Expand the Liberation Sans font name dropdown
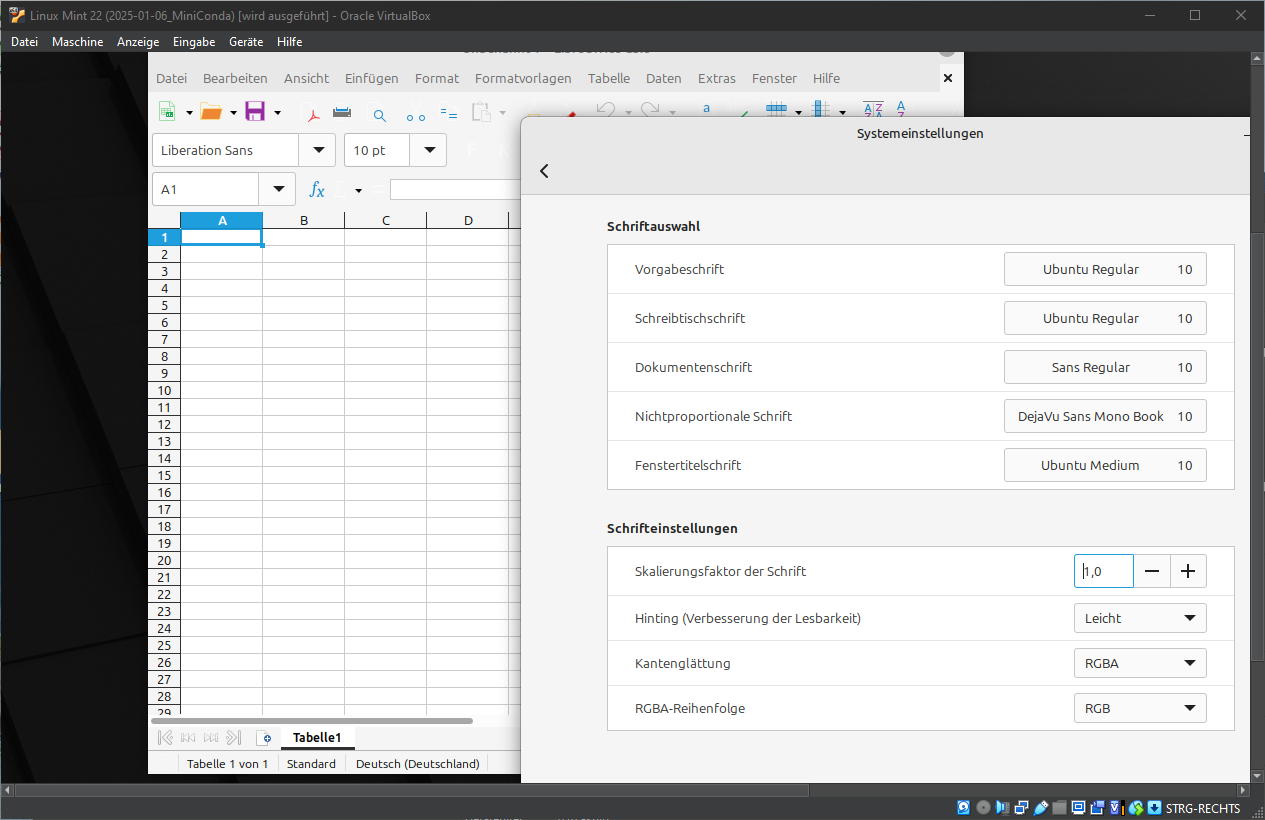1265x820 pixels. click(318, 150)
